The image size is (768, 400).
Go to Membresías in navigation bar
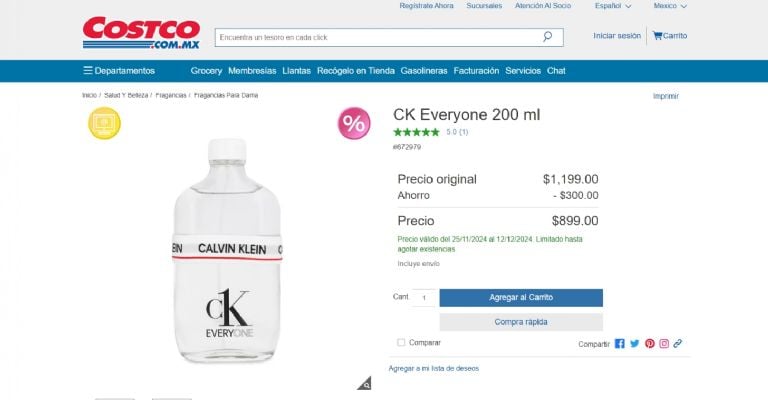(252, 71)
